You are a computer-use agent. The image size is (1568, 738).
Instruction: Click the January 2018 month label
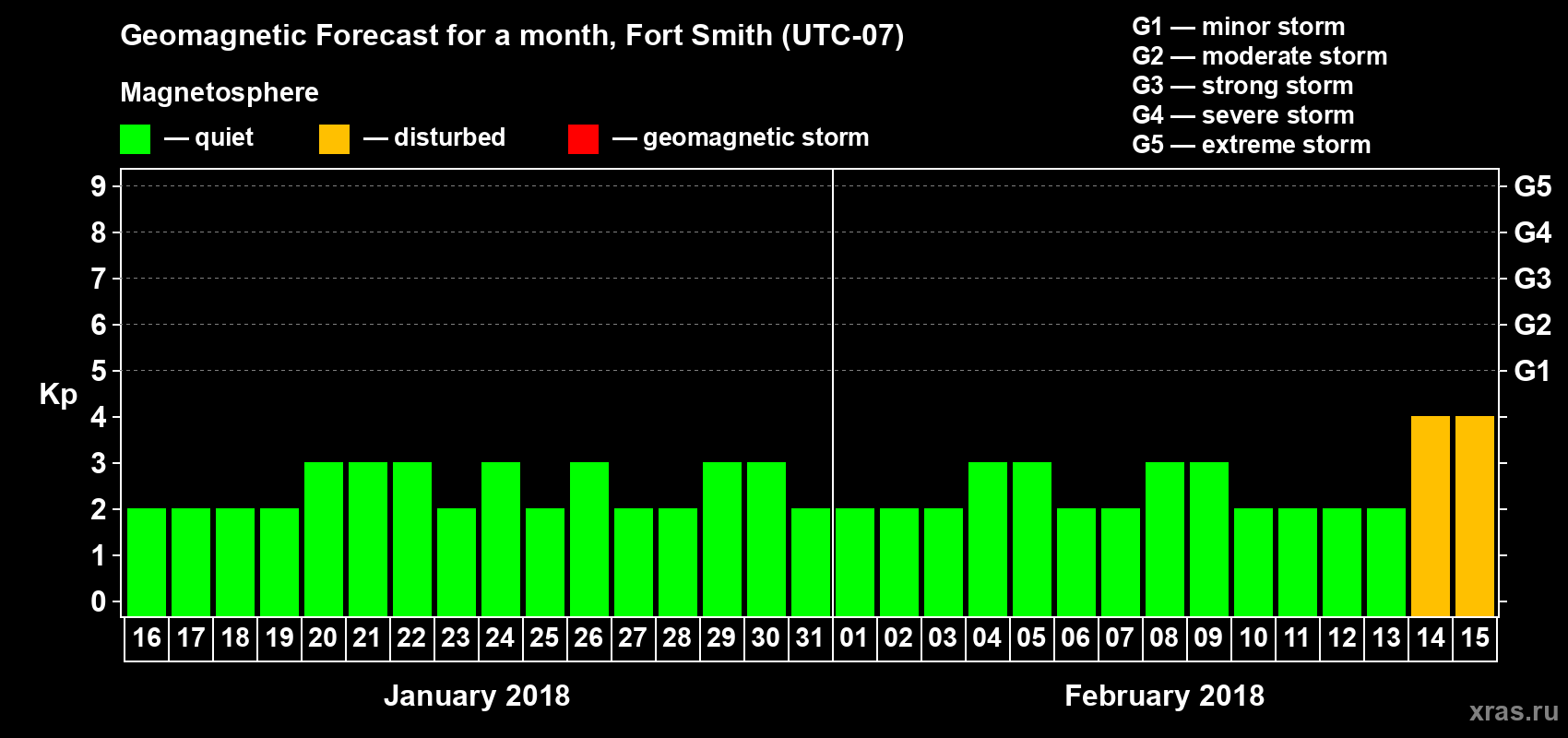pyautogui.click(x=477, y=696)
